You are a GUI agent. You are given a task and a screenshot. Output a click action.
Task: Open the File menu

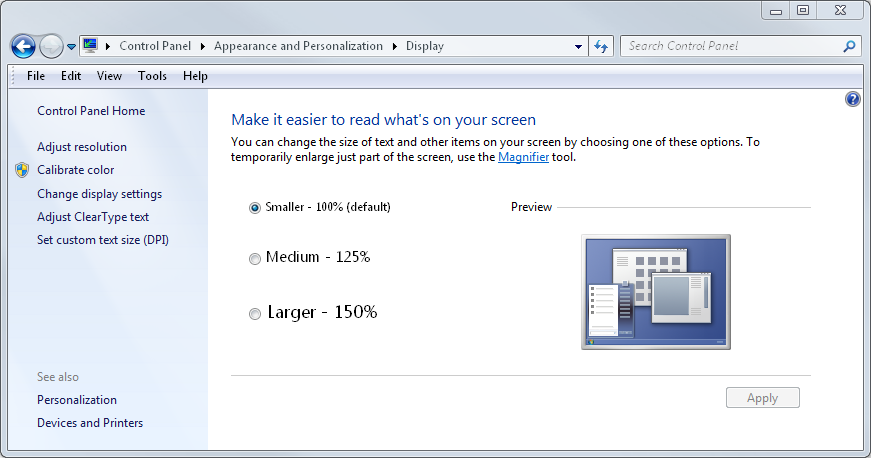pyautogui.click(x=36, y=76)
